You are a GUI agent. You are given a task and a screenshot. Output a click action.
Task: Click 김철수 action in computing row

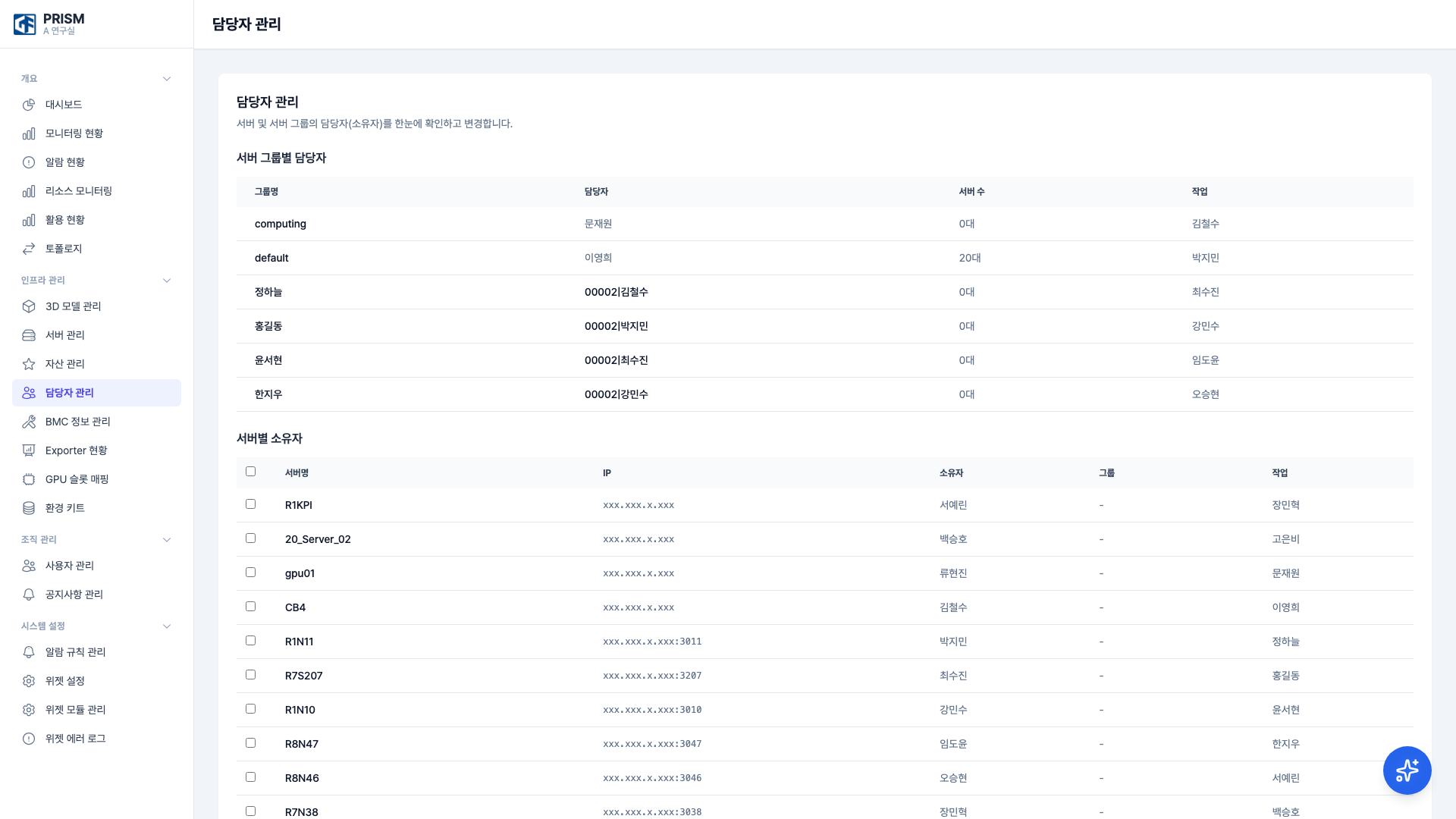[1206, 224]
